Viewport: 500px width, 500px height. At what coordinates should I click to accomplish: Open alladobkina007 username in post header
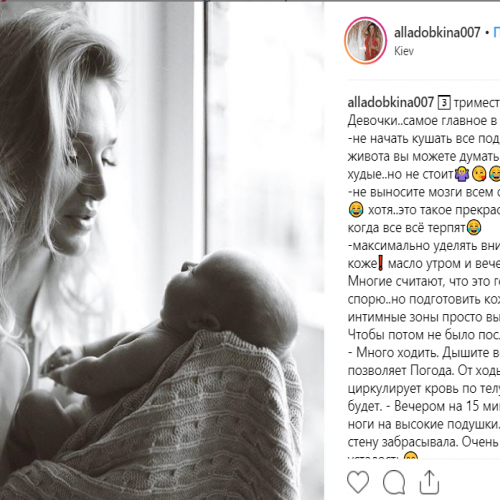click(437, 32)
